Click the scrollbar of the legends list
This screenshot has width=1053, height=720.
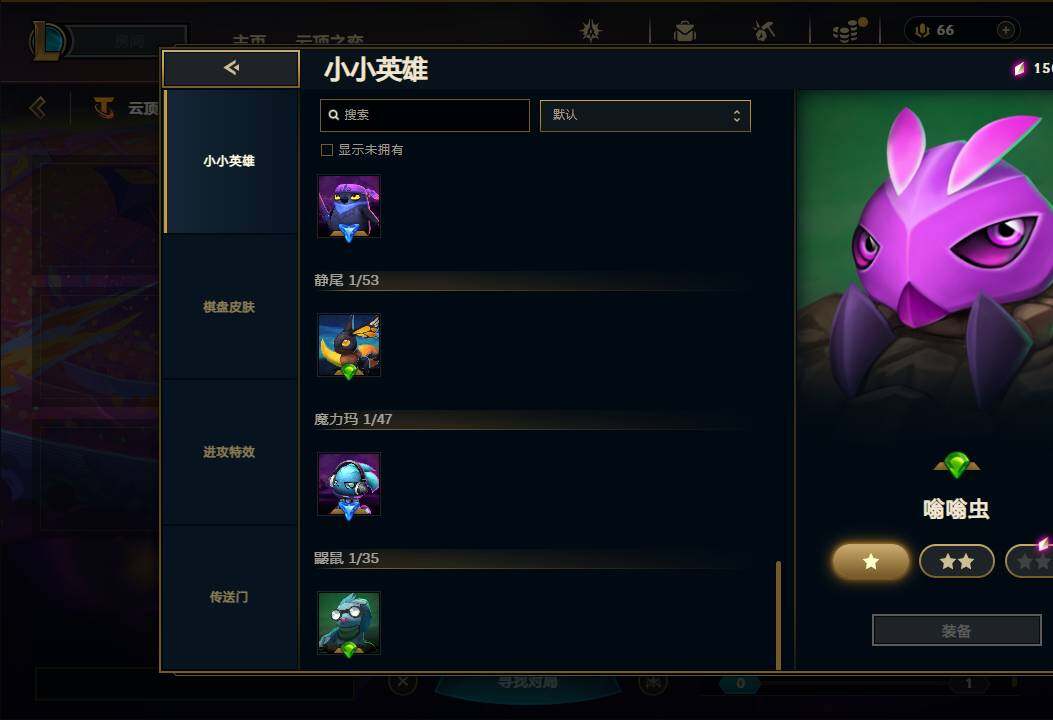778,615
